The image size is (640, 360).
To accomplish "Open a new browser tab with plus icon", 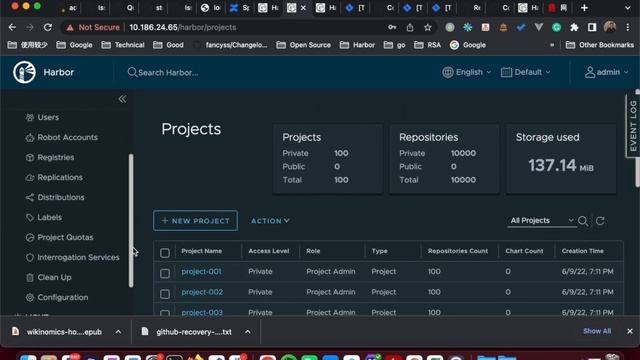I will pyautogui.click(x=584, y=8).
